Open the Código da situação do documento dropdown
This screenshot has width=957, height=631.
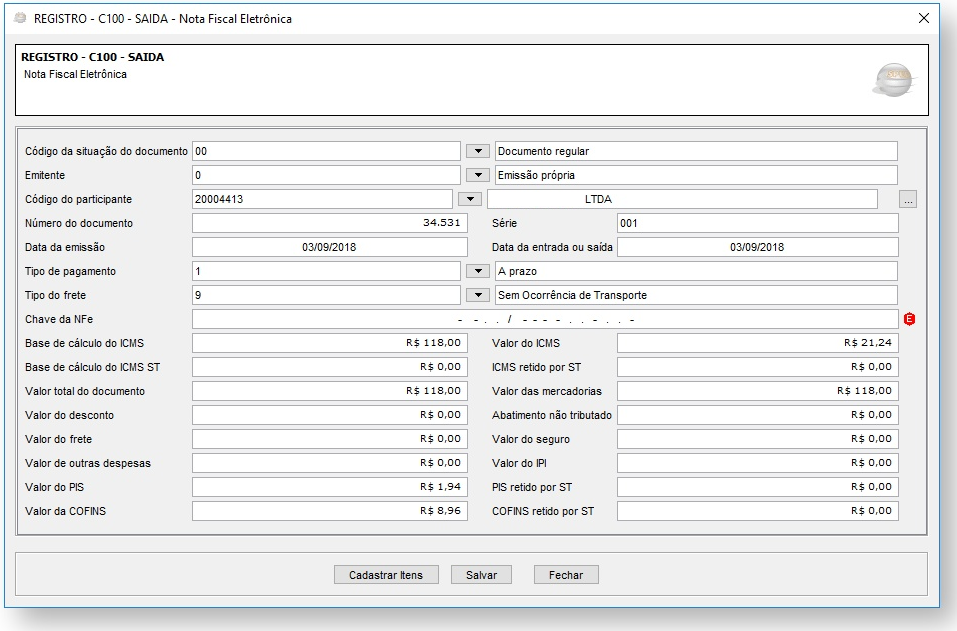(477, 152)
